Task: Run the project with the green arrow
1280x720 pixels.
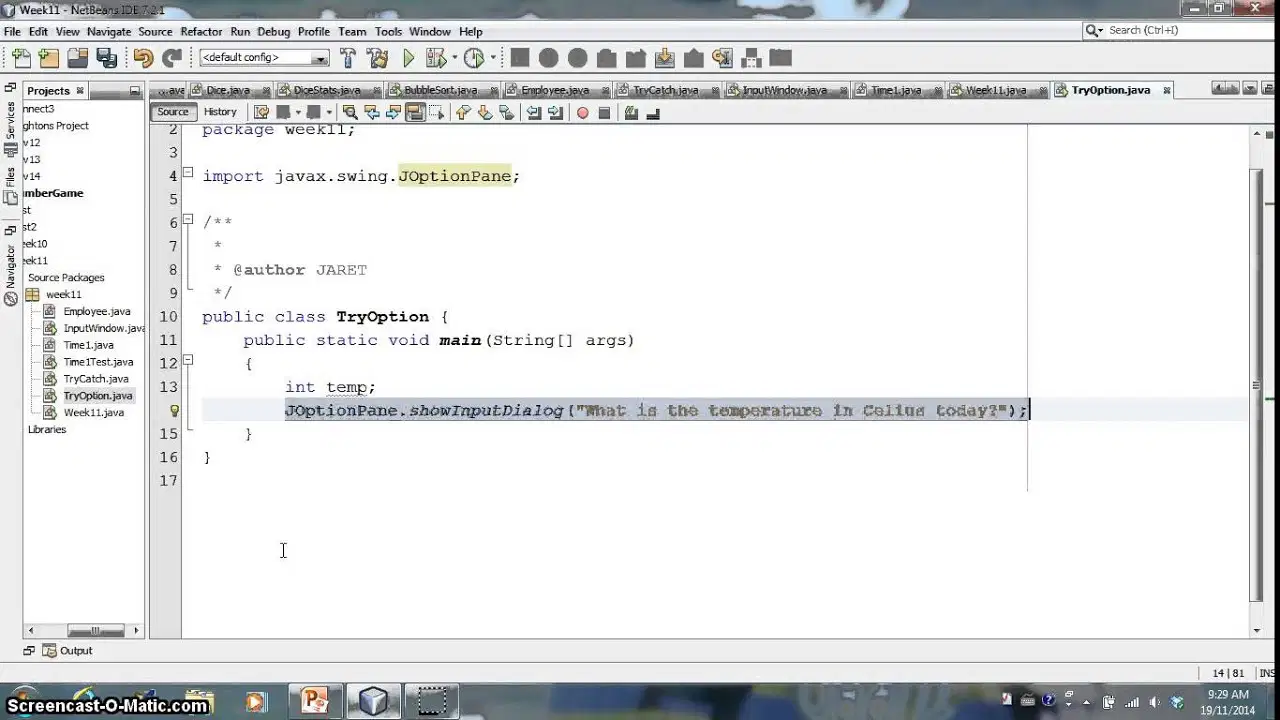Action: tap(408, 58)
